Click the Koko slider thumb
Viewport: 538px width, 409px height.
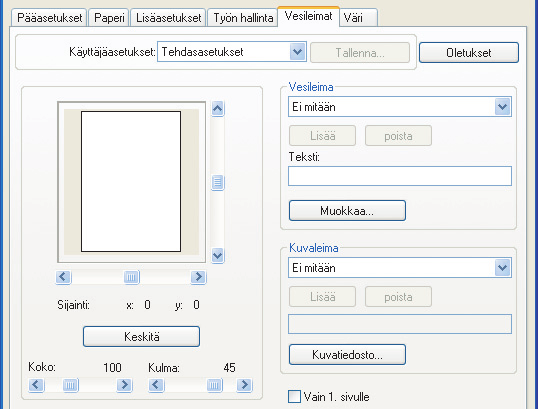(71, 385)
